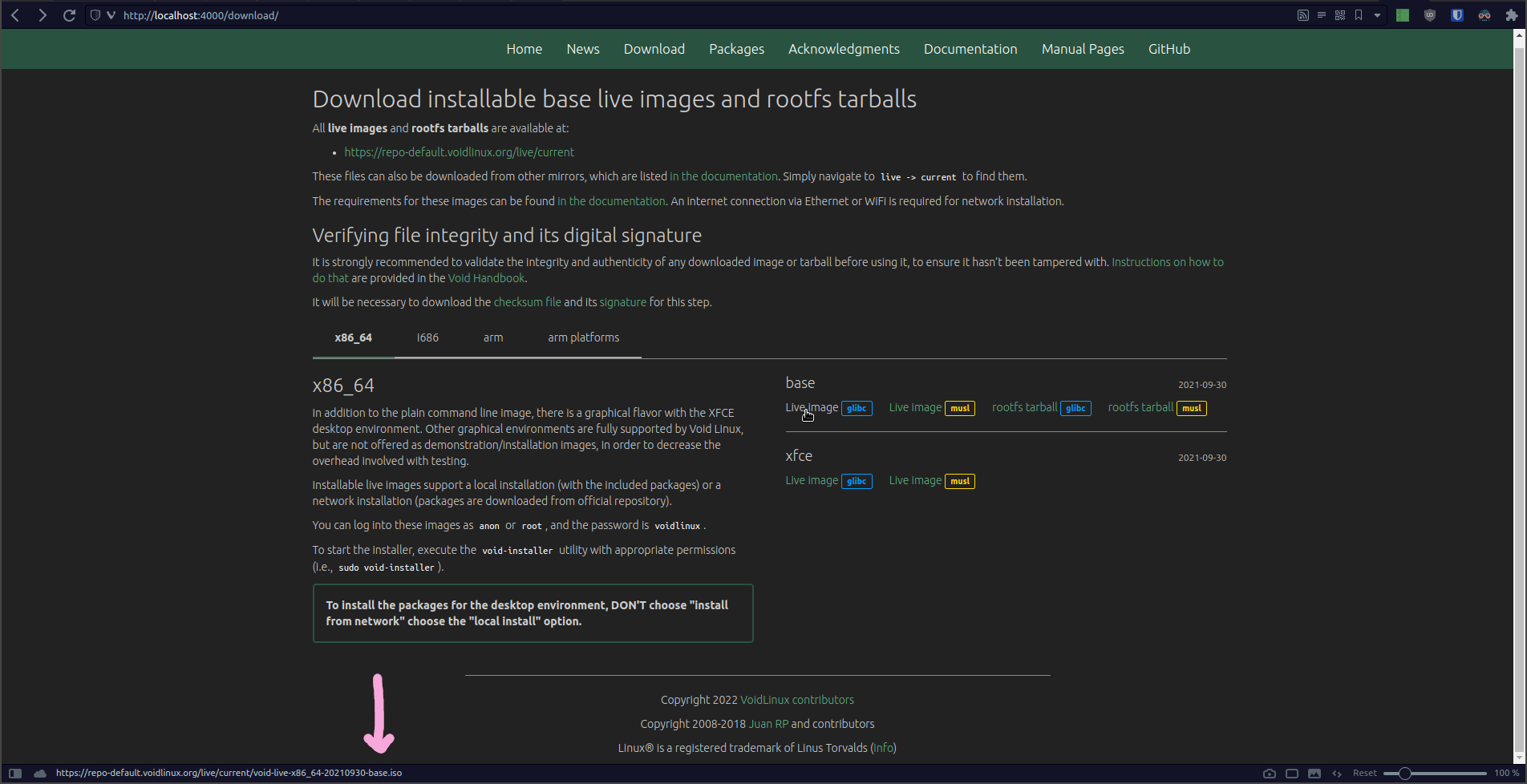Download base rootfs tarball musl
1527x784 pixels.
pos(1157,408)
